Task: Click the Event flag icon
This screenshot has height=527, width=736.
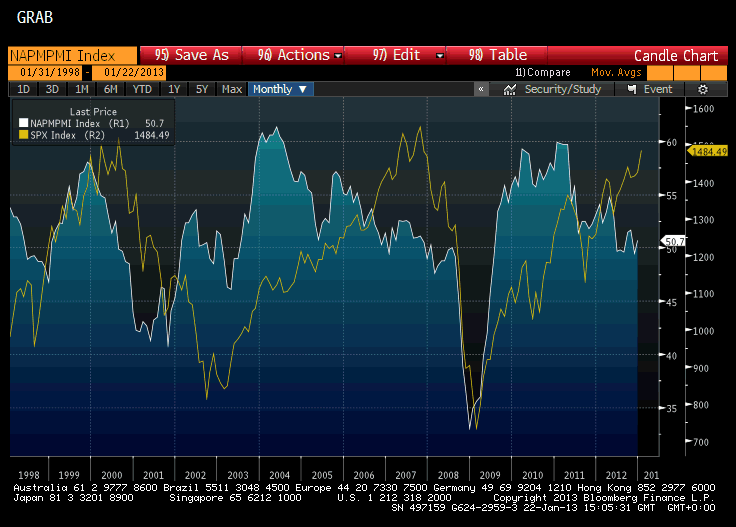Action: coord(631,89)
